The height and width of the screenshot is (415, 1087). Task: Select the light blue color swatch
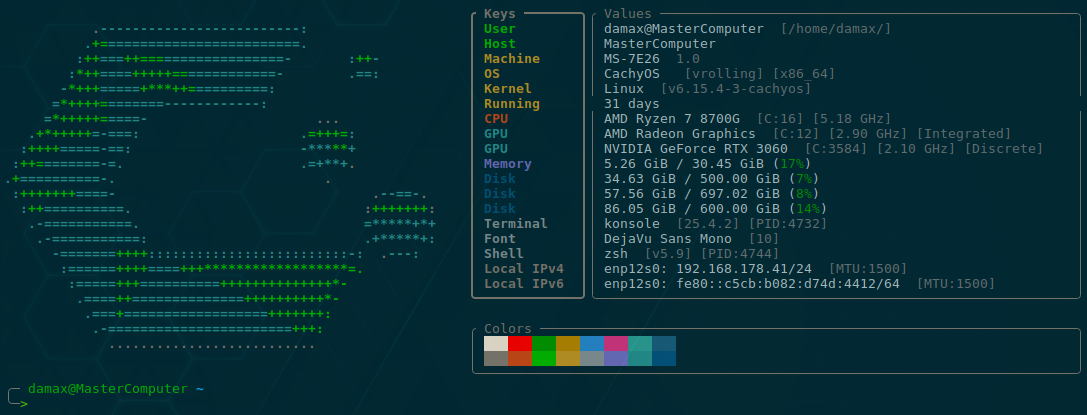click(592, 344)
